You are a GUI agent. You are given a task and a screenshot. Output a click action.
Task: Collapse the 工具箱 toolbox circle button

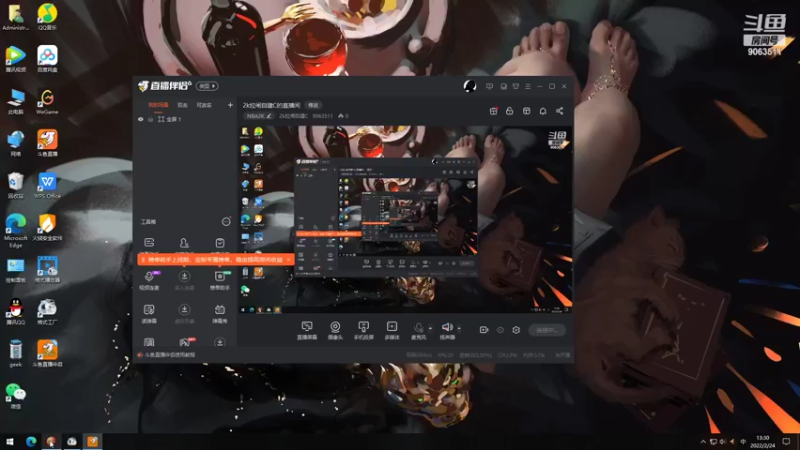tap(226, 221)
